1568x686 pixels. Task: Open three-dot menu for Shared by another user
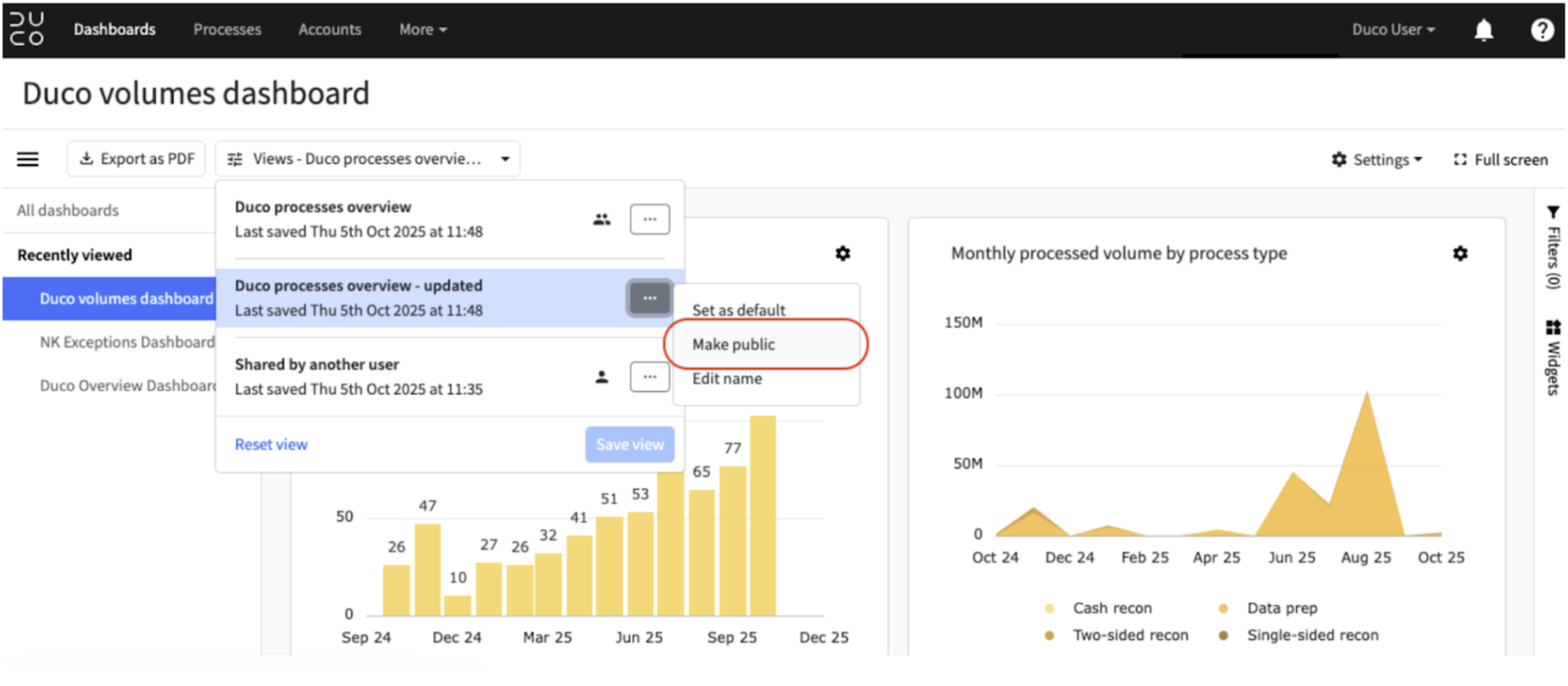coord(649,377)
